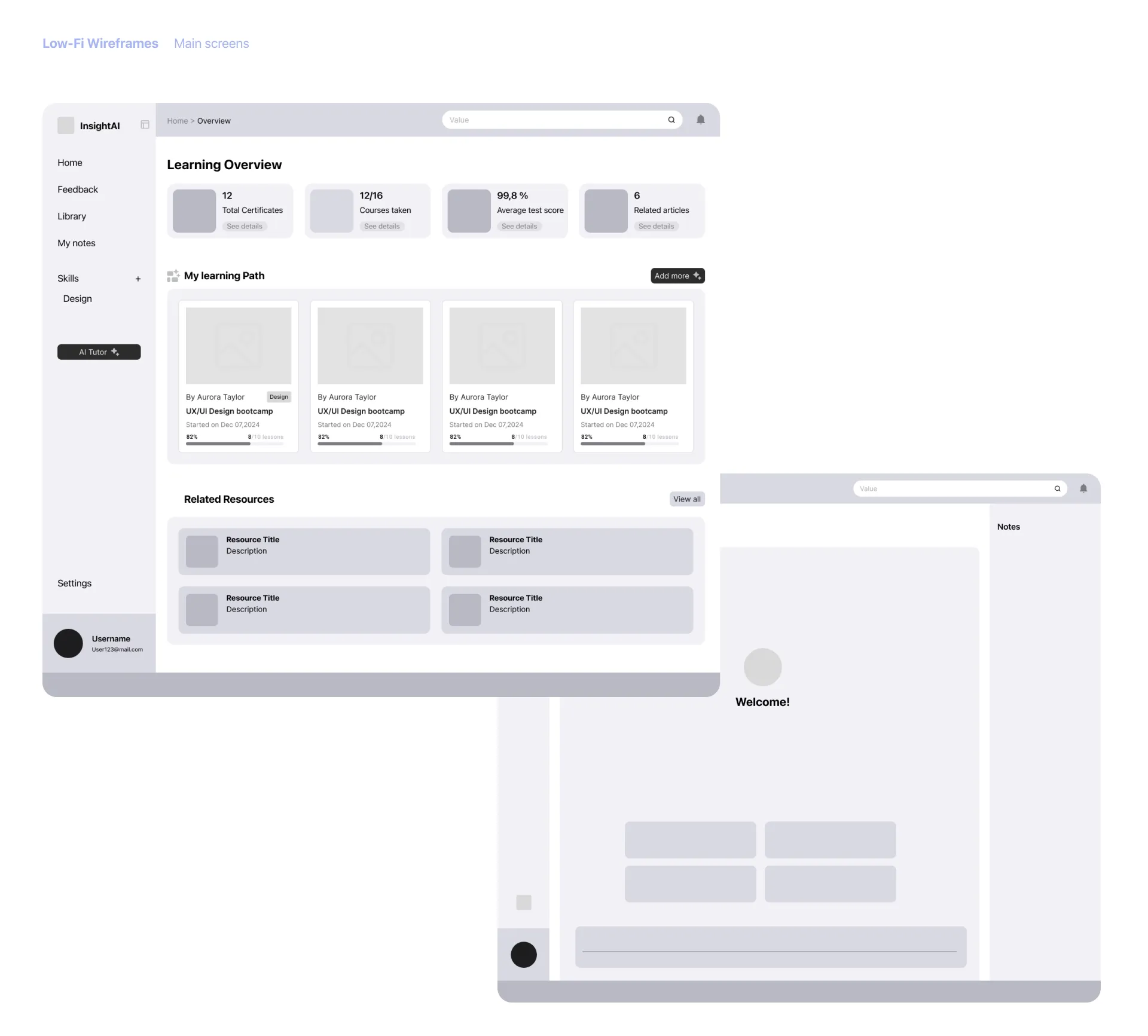
Task: Click Add more in My Learning Path
Action: tap(676, 276)
